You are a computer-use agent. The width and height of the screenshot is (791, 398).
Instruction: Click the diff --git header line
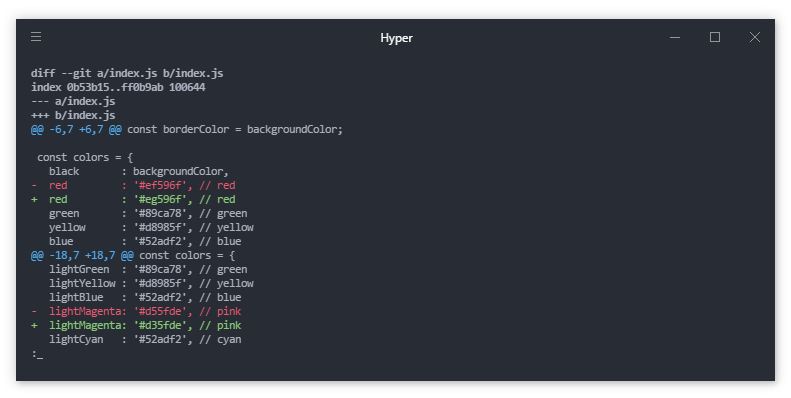(x=127, y=73)
